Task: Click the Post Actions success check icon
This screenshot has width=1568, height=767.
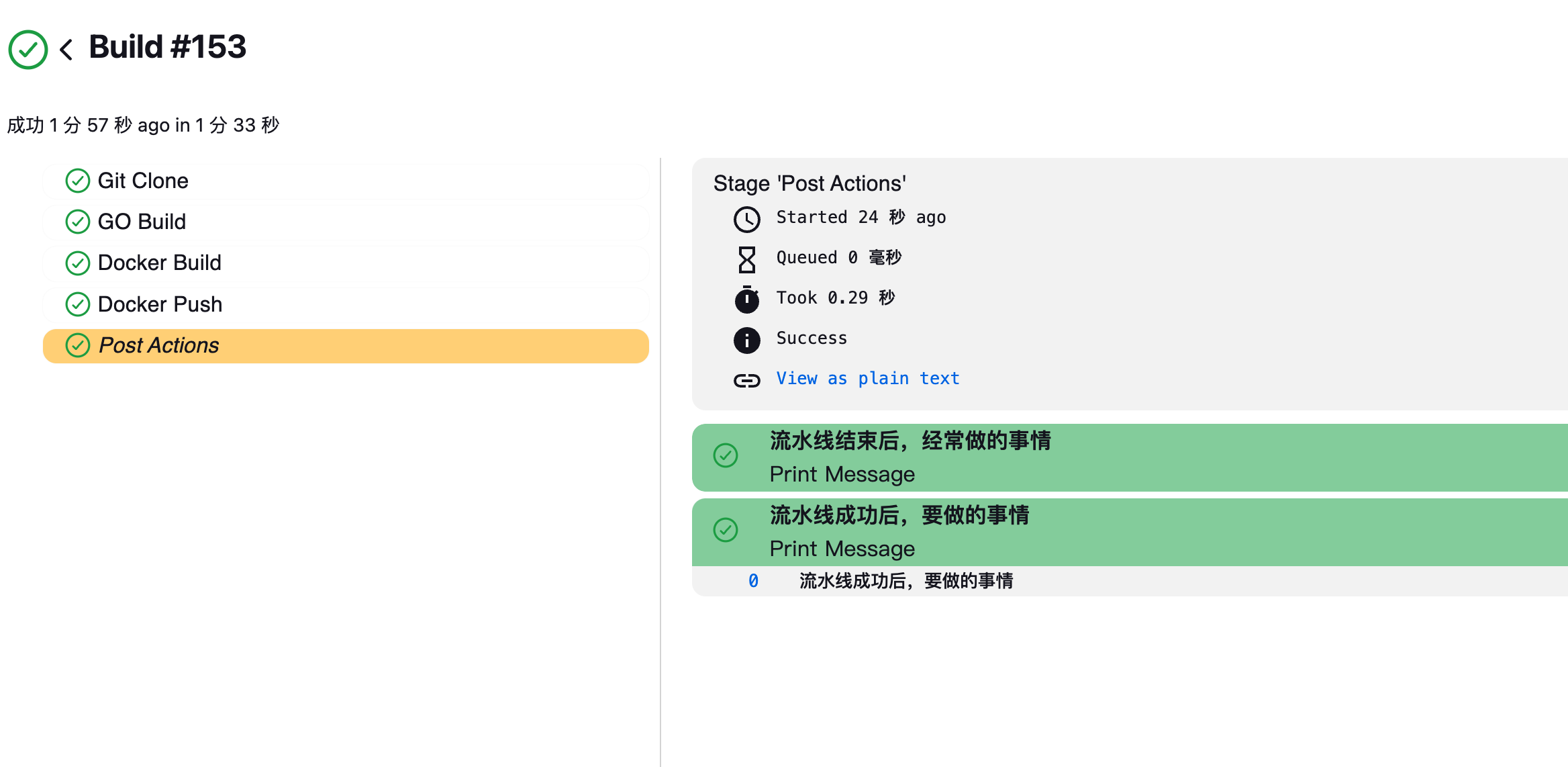Action: [x=78, y=345]
